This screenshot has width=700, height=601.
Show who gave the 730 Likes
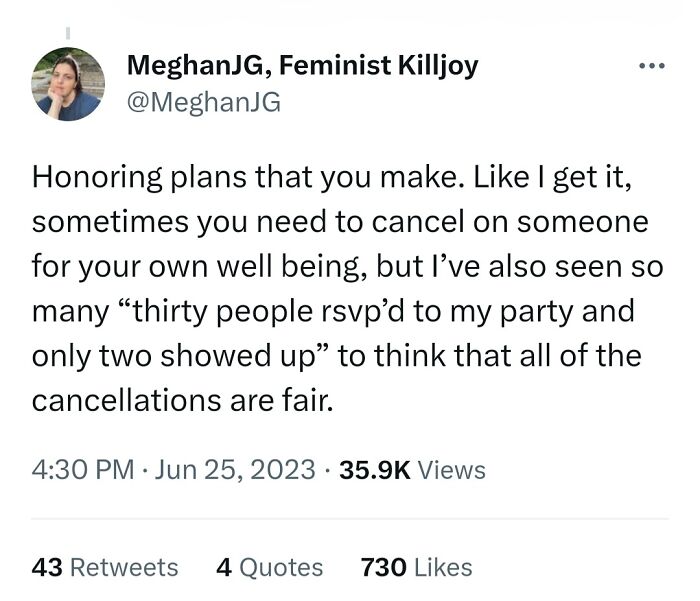416,568
